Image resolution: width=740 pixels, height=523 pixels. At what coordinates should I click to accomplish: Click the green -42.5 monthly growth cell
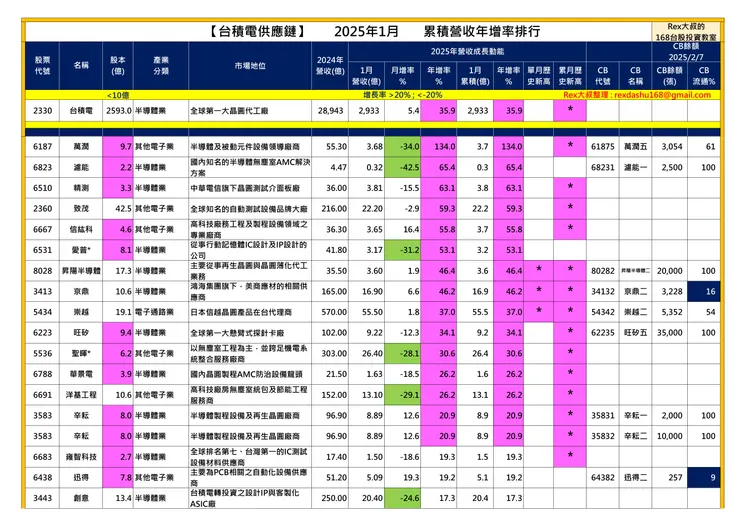(x=403, y=167)
